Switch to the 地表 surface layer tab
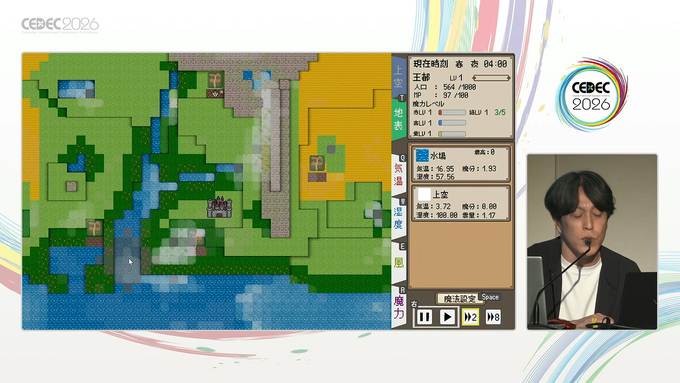This screenshot has width=680, height=383. point(398,119)
